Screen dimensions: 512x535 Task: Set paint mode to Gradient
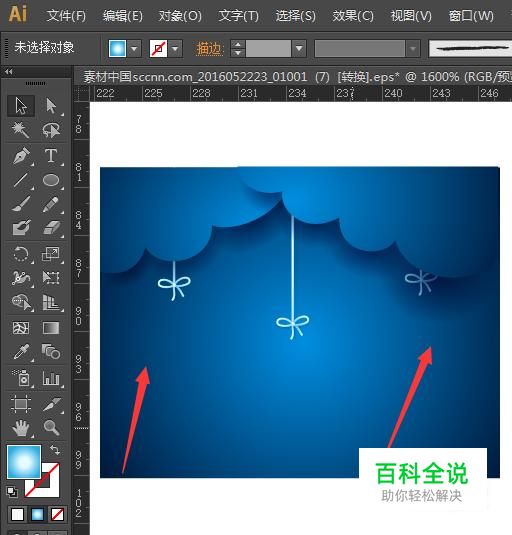tap(37, 514)
